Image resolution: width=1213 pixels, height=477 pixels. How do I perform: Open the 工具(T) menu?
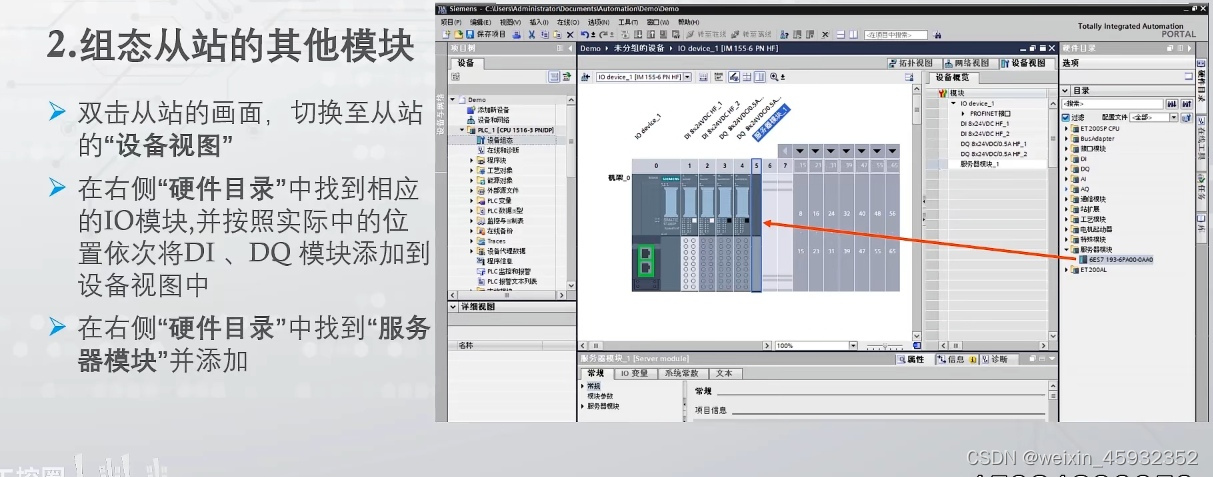(628, 22)
